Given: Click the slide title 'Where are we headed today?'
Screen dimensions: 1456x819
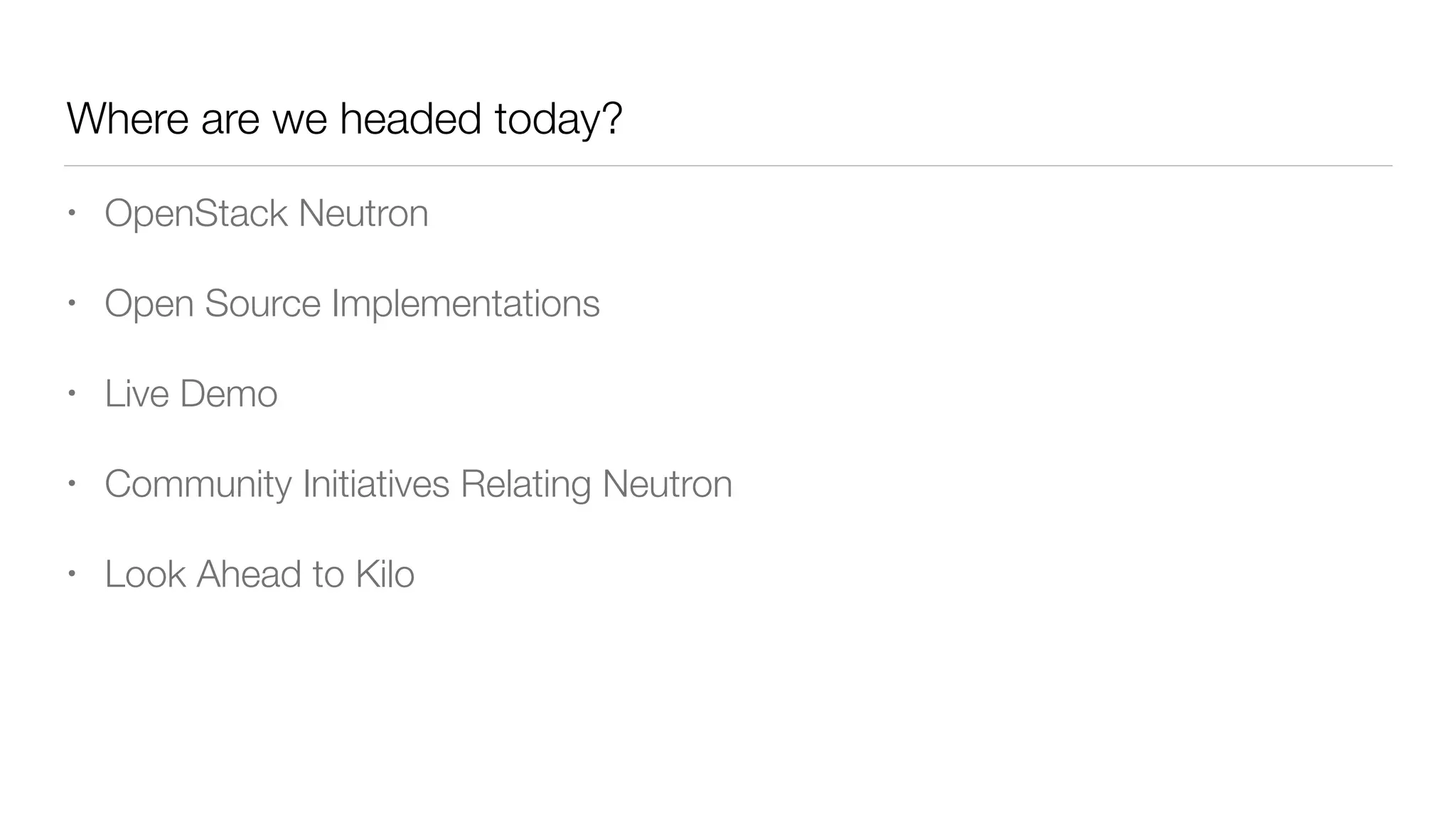Looking at the screenshot, I should 344,118.
